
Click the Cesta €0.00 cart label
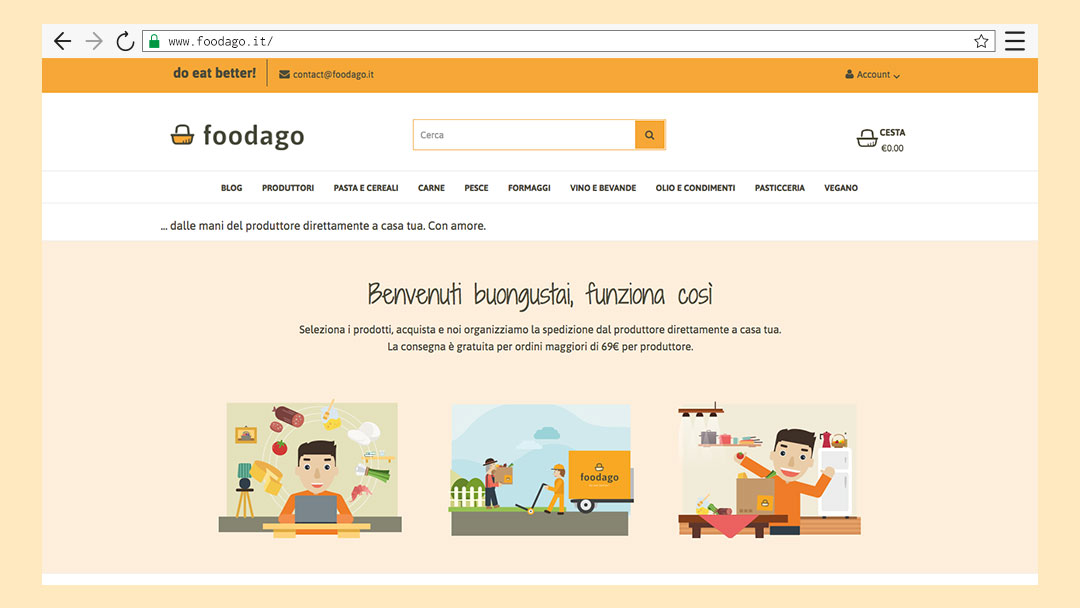[x=893, y=140]
